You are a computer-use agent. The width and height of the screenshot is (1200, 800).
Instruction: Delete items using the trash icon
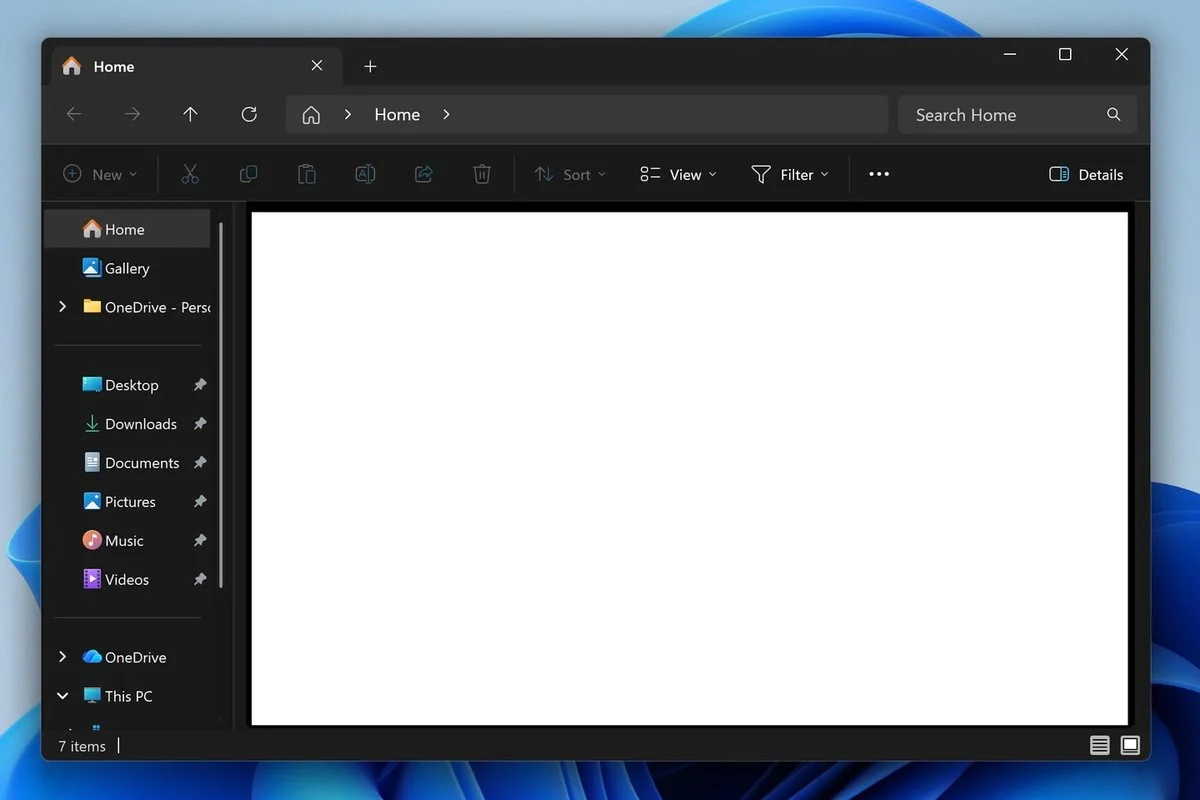pyautogui.click(x=481, y=174)
